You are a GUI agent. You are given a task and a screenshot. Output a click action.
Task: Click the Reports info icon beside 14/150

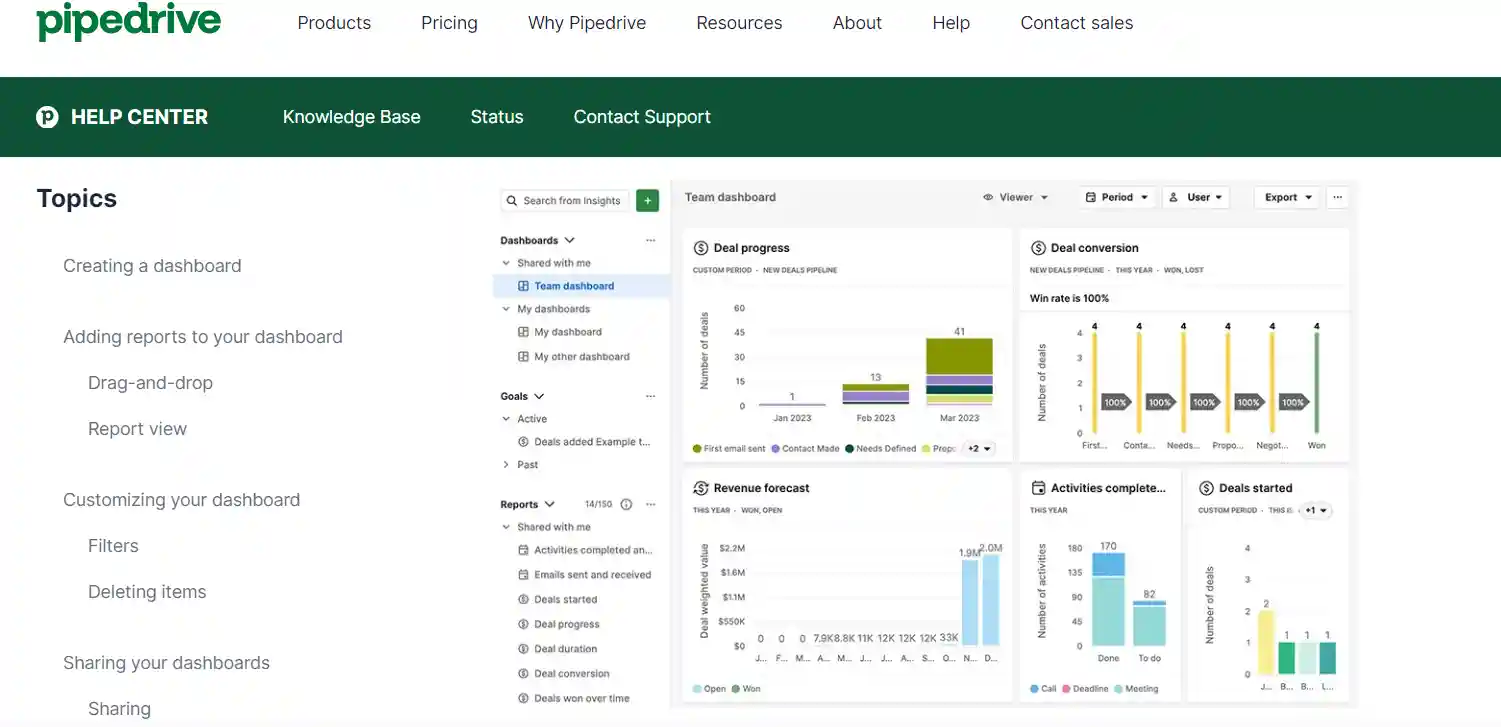627,505
